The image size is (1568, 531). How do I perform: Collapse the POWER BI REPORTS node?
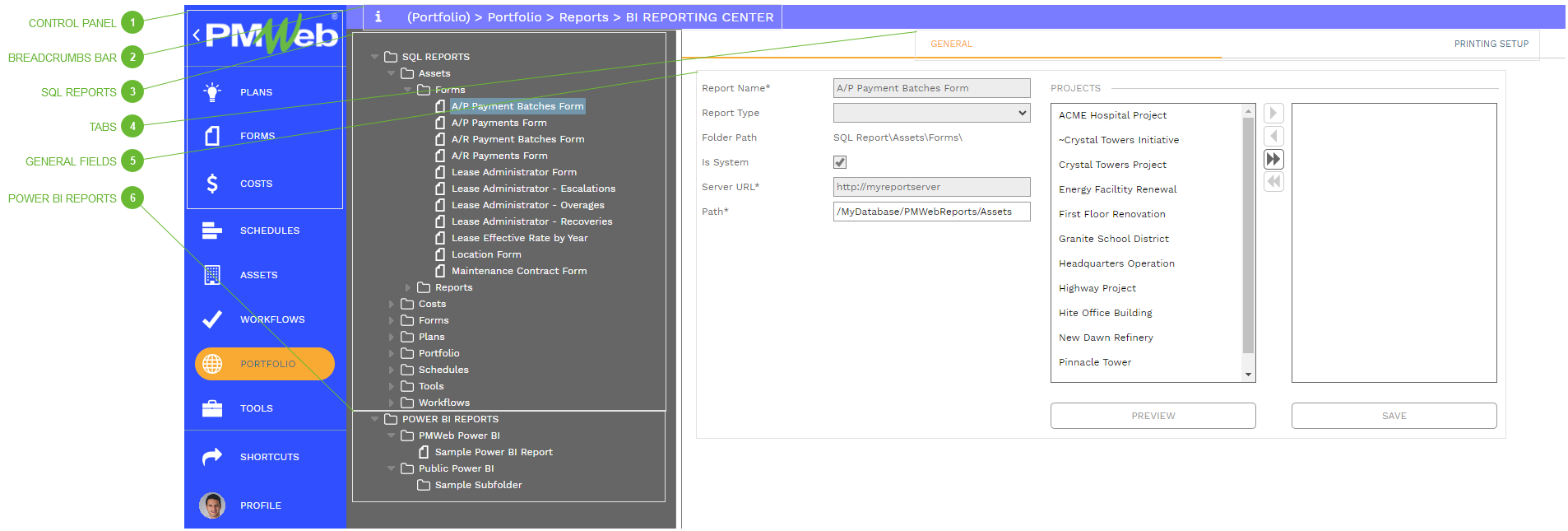click(374, 419)
